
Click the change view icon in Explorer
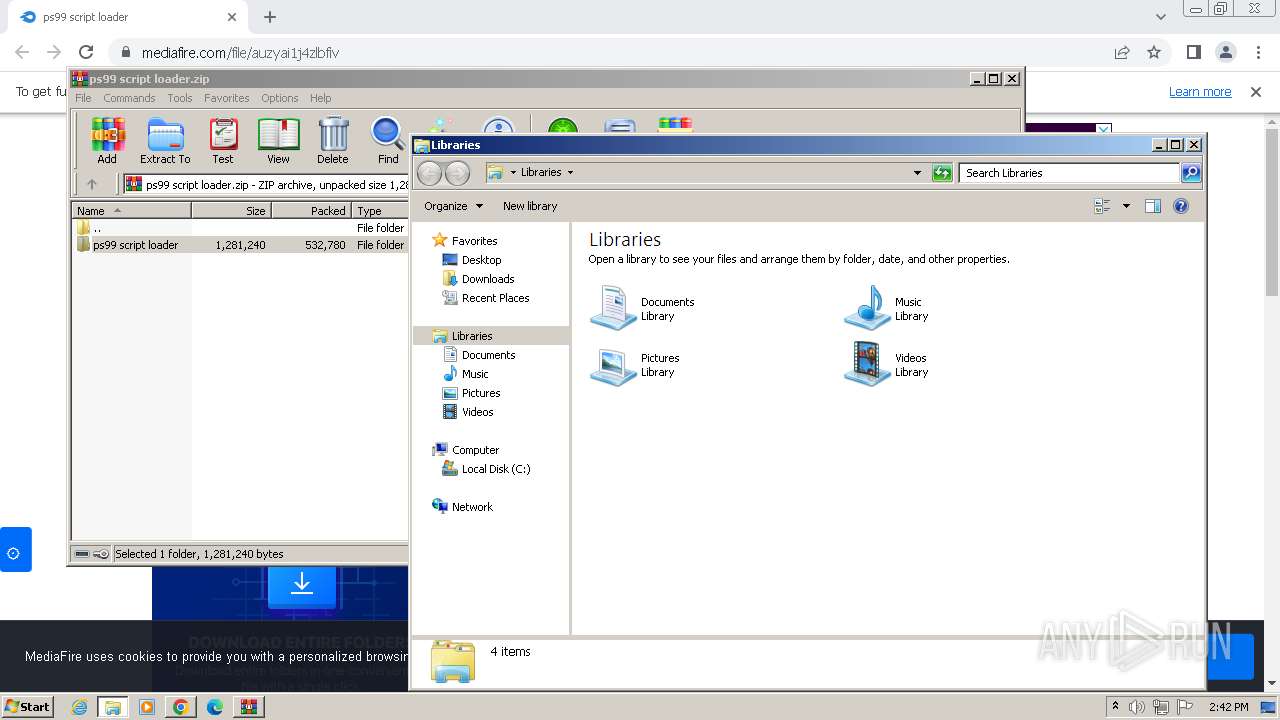[x=1103, y=206]
